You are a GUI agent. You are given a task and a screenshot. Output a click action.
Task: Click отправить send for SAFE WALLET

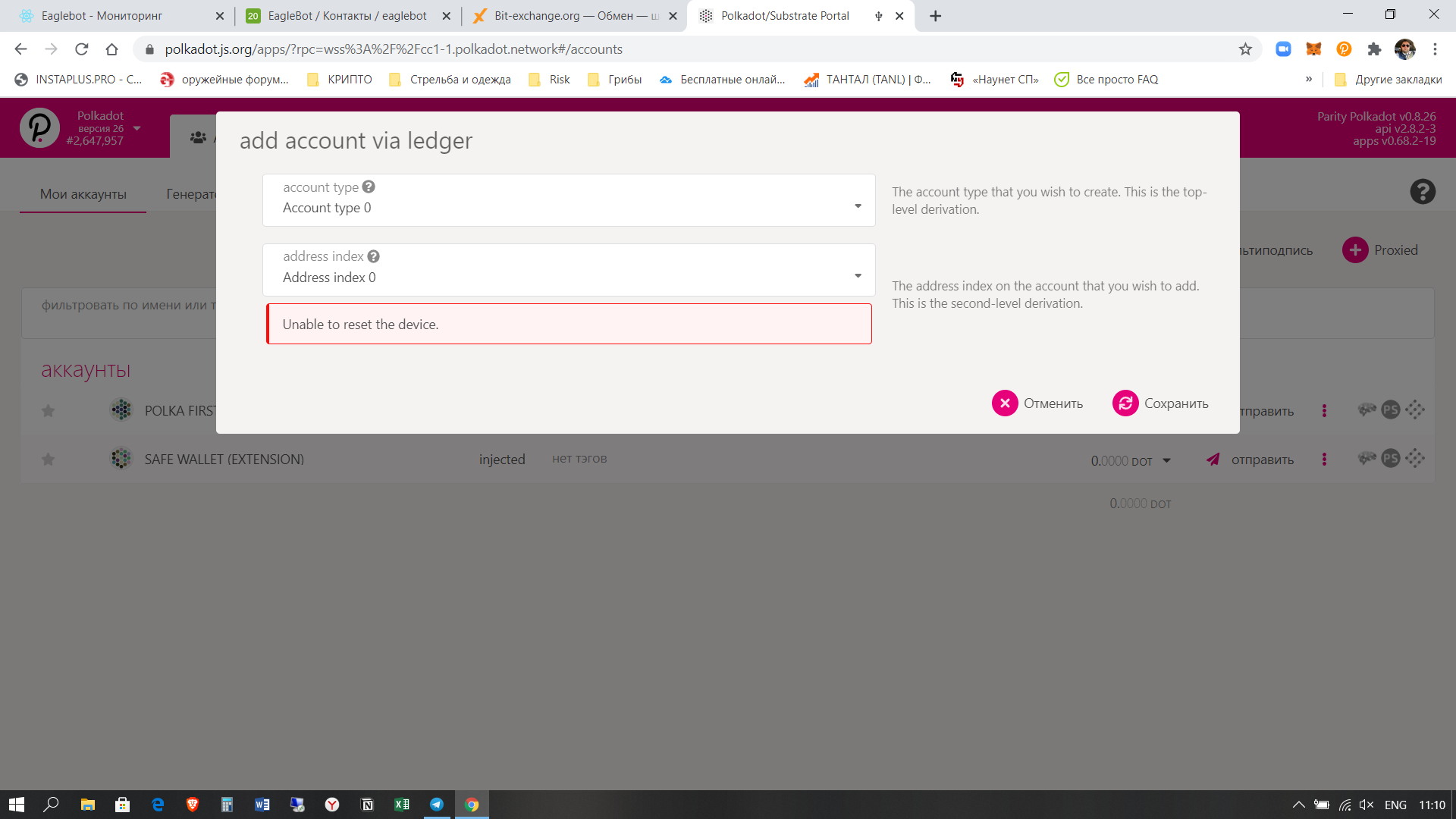pyautogui.click(x=1250, y=460)
